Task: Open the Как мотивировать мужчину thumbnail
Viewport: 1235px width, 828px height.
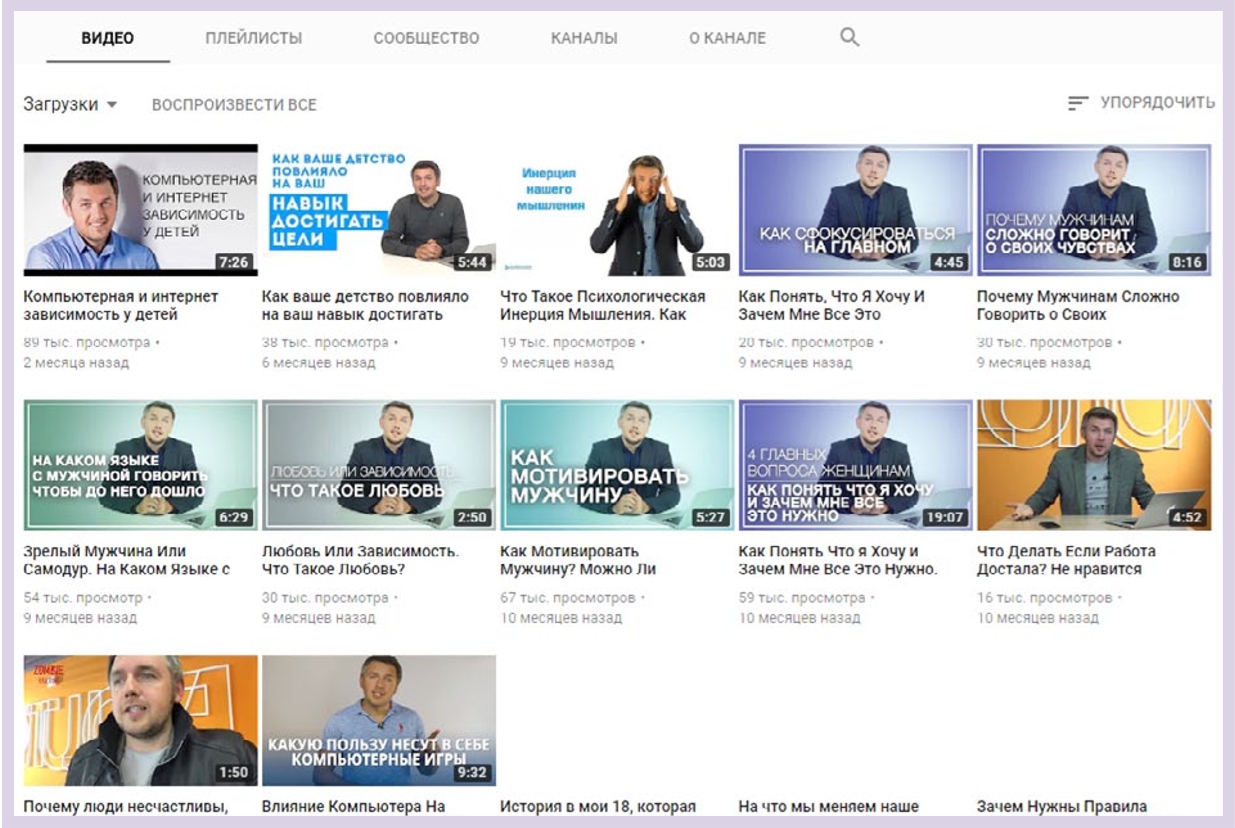Action: coord(616,465)
